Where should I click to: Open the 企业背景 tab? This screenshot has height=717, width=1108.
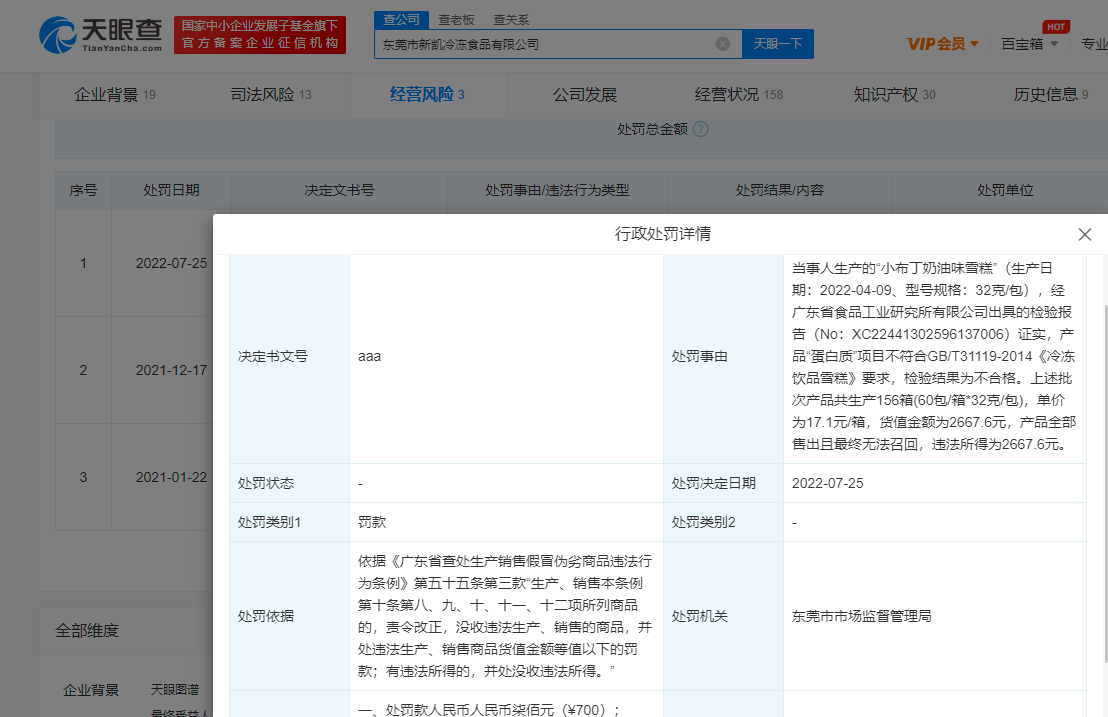click(114, 95)
